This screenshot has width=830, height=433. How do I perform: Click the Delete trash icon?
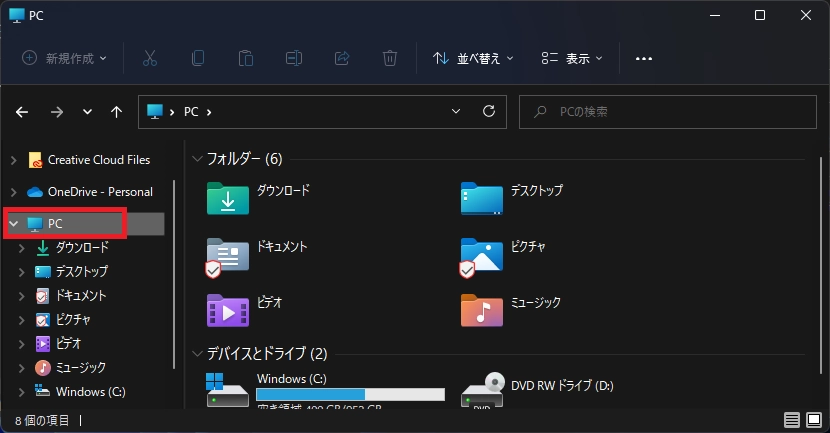tap(390, 58)
